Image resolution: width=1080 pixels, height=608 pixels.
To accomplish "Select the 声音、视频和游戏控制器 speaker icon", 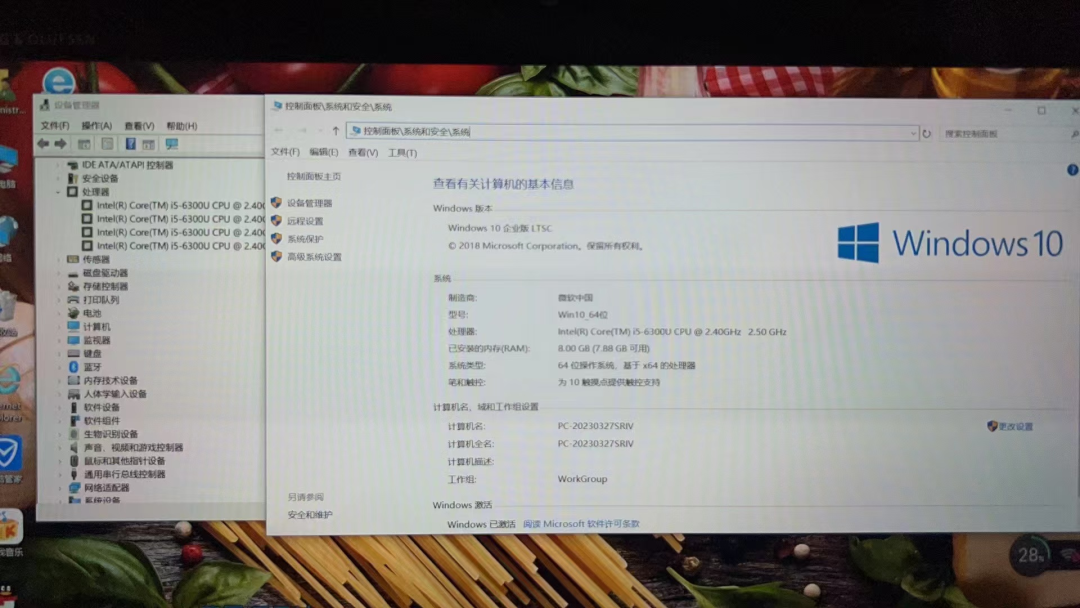I will (x=74, y=448).
